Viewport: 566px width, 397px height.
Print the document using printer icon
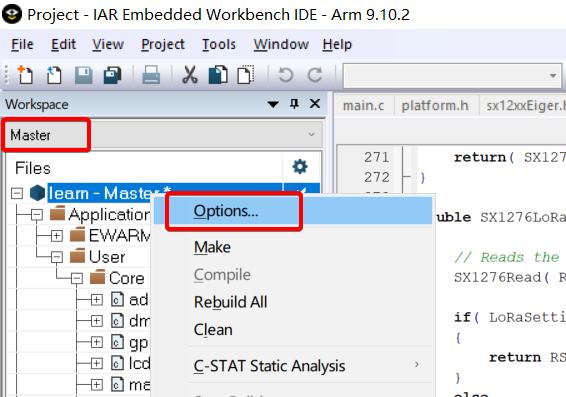tap(151, 75)
